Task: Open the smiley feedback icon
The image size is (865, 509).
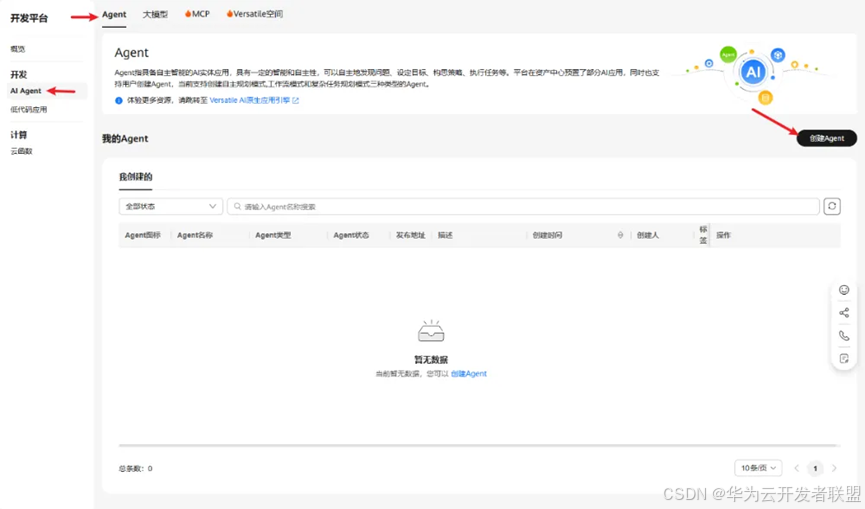Action: click(x=844, y=290)
